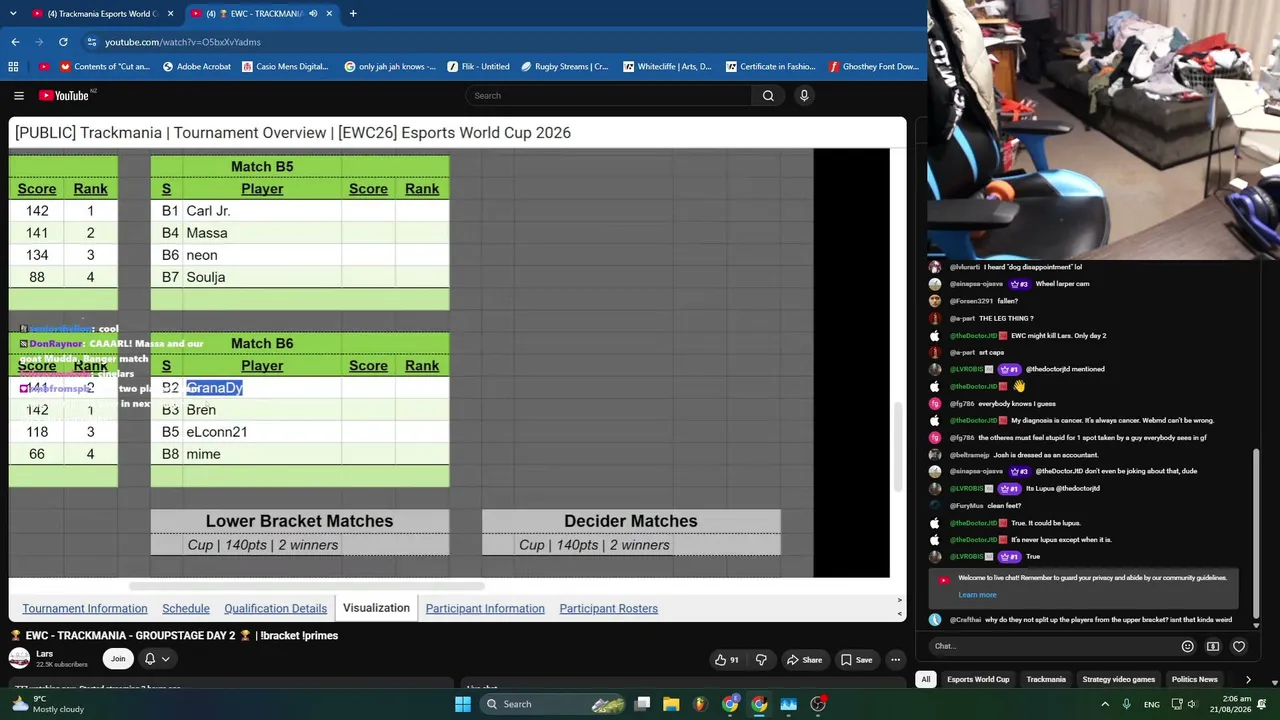Share the video
The height and width of the screenshot is (720, 1280).
tap(804, 660)
